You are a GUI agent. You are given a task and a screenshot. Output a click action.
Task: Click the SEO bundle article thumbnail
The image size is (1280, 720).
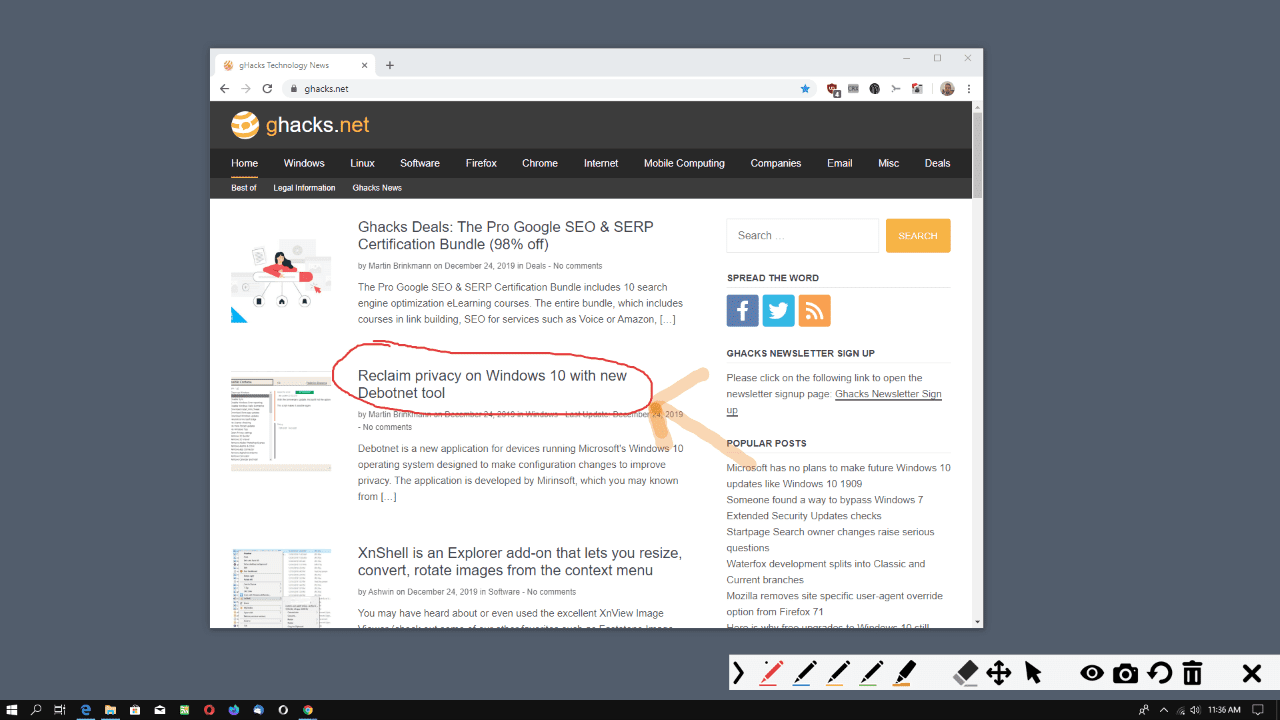point(281,273)
